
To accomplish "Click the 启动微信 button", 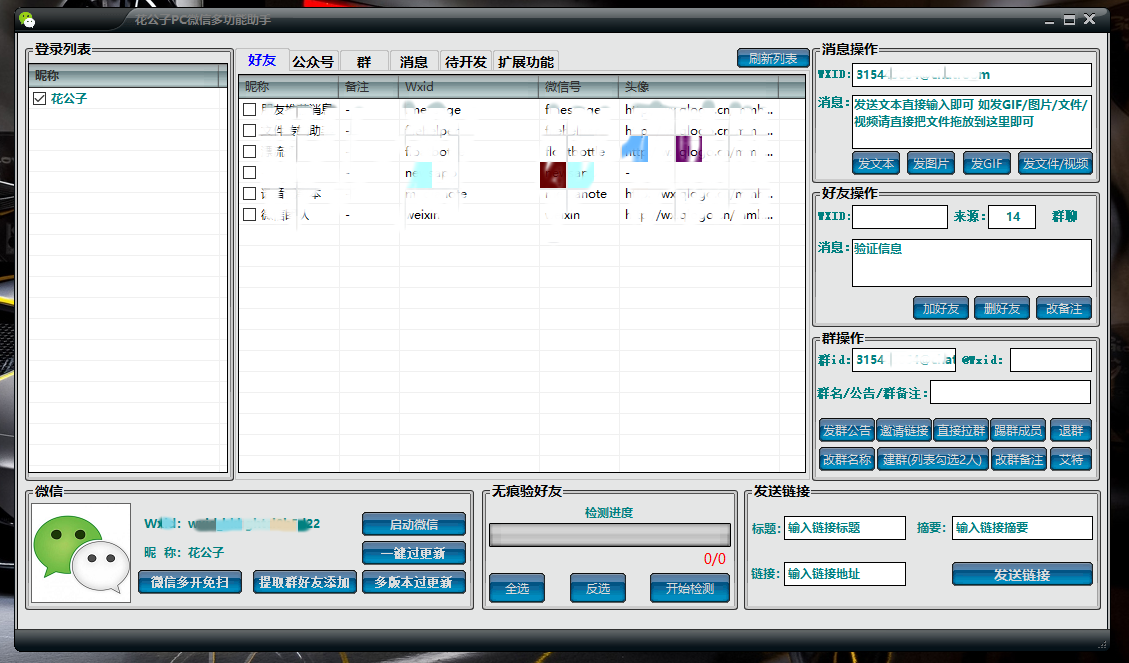I will point(414,524).
